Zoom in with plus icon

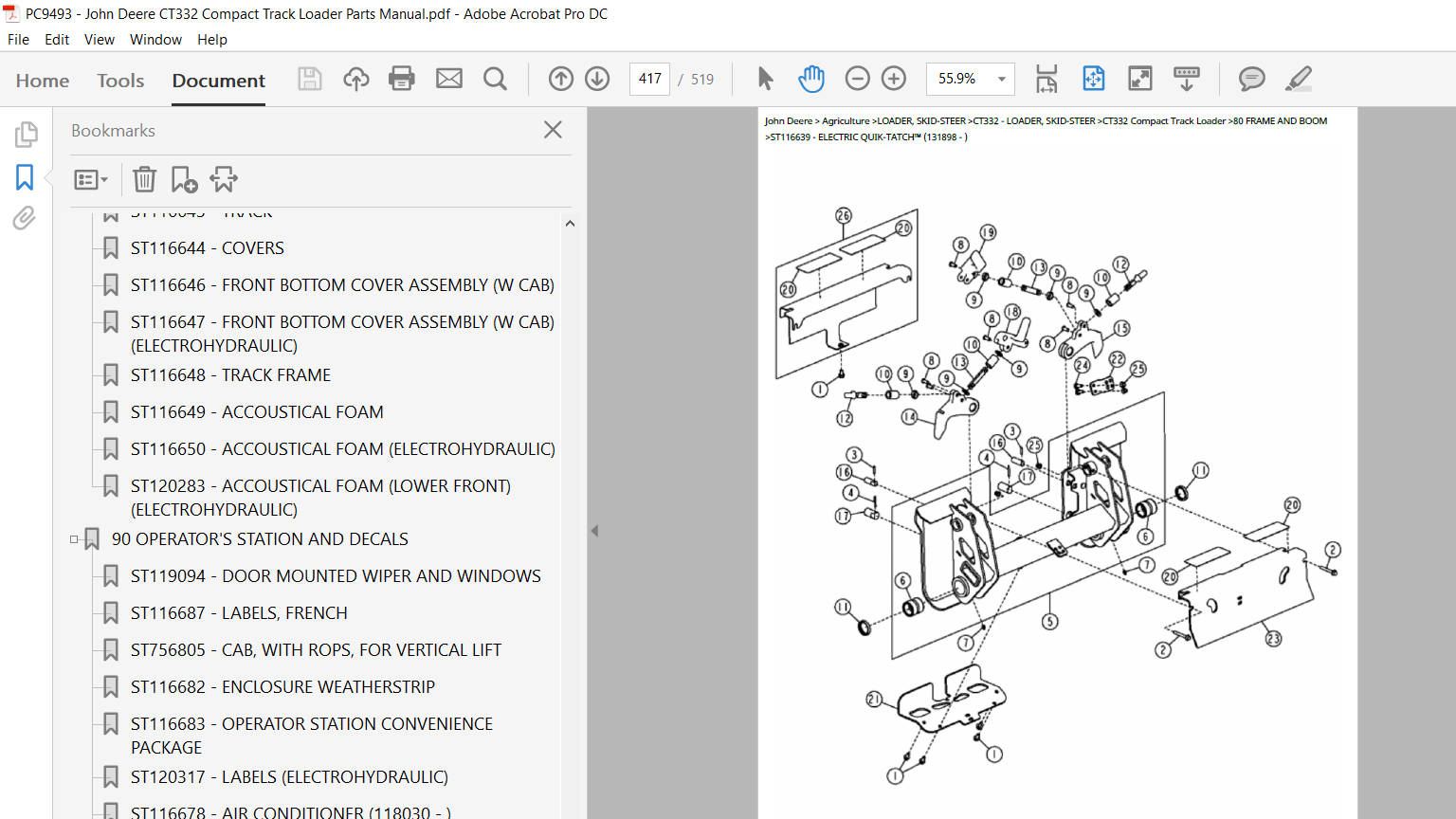(894, 79)
